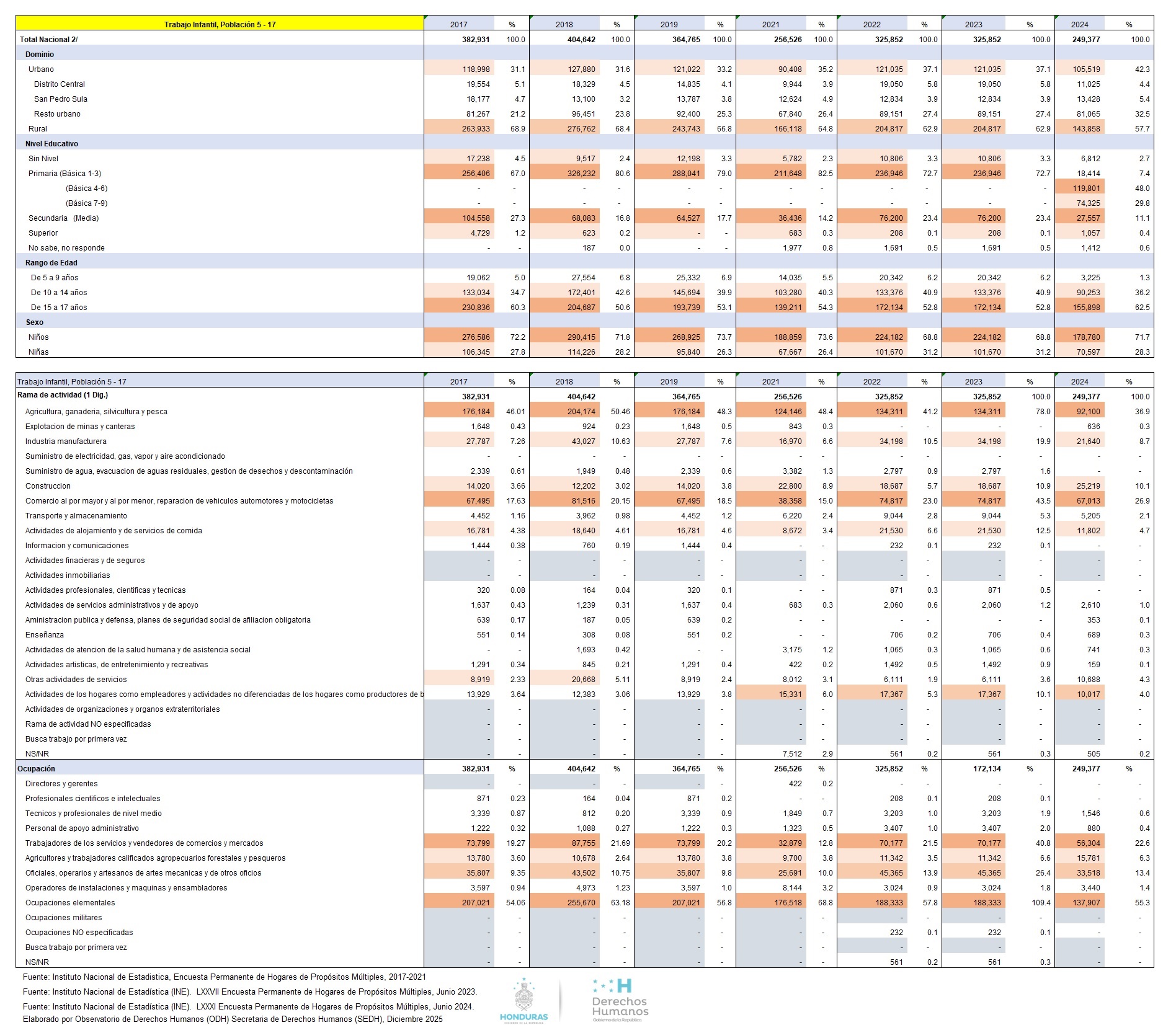
Task: Select the Total Nacional 2/ row label
Action: (x=49, y=40)
